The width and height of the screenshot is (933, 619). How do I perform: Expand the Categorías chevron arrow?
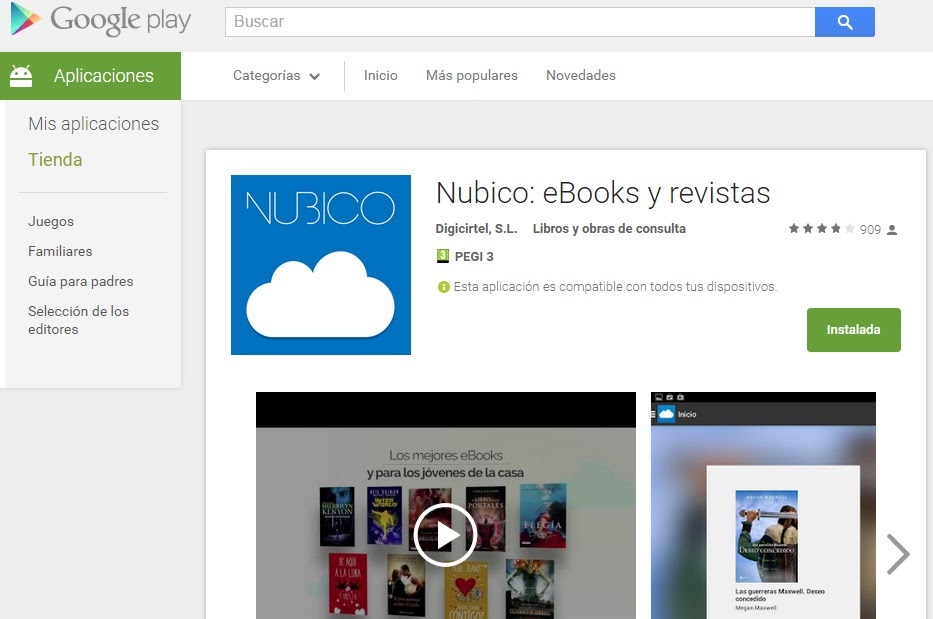[315, 76]
